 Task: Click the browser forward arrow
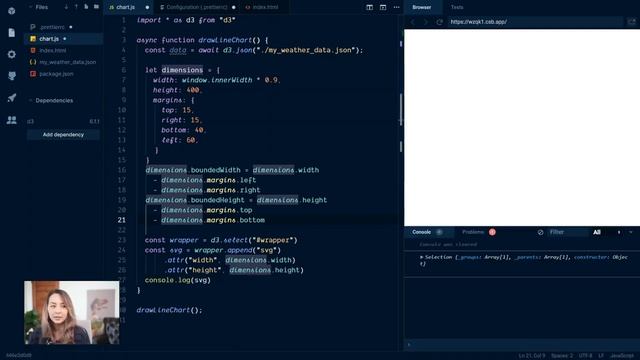426,22
